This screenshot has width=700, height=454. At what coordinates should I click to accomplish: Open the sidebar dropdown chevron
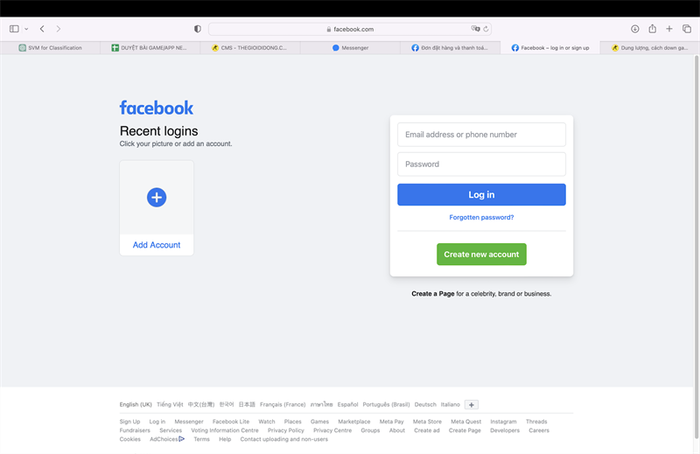tap(26, 29)
